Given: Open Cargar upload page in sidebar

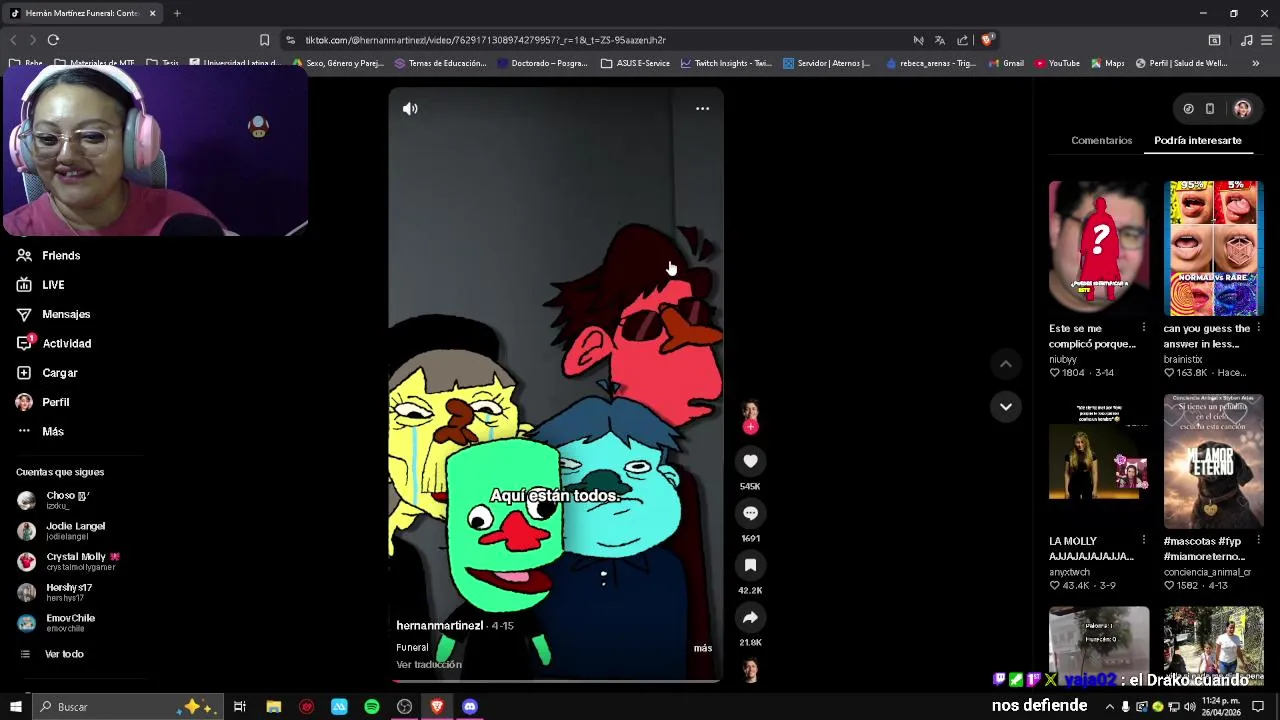Looking at the screenshot, I should point(60,373).
